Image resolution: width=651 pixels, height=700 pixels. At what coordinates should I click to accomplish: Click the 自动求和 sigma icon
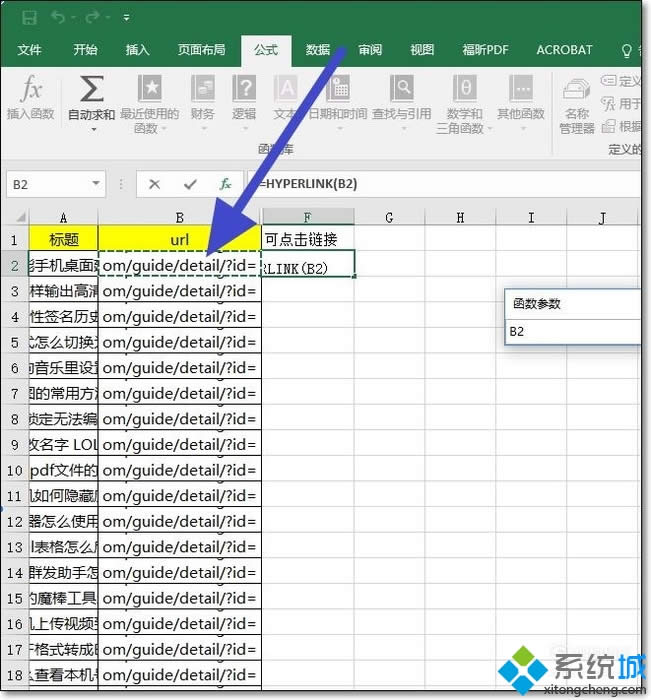tap(92, 88)
